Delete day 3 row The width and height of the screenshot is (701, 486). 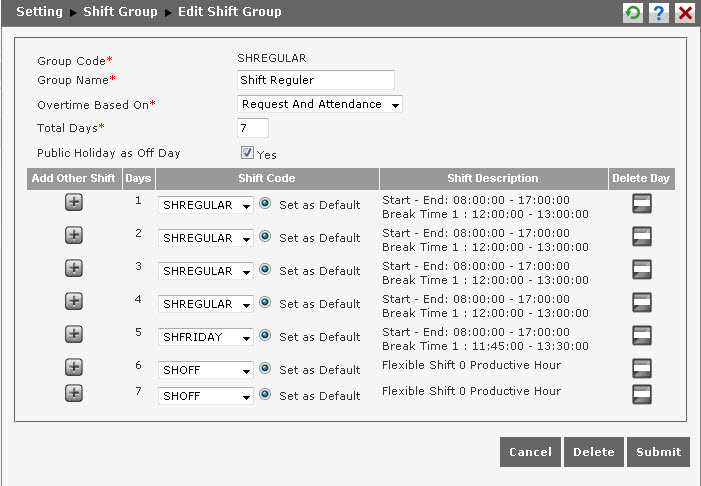642,270
